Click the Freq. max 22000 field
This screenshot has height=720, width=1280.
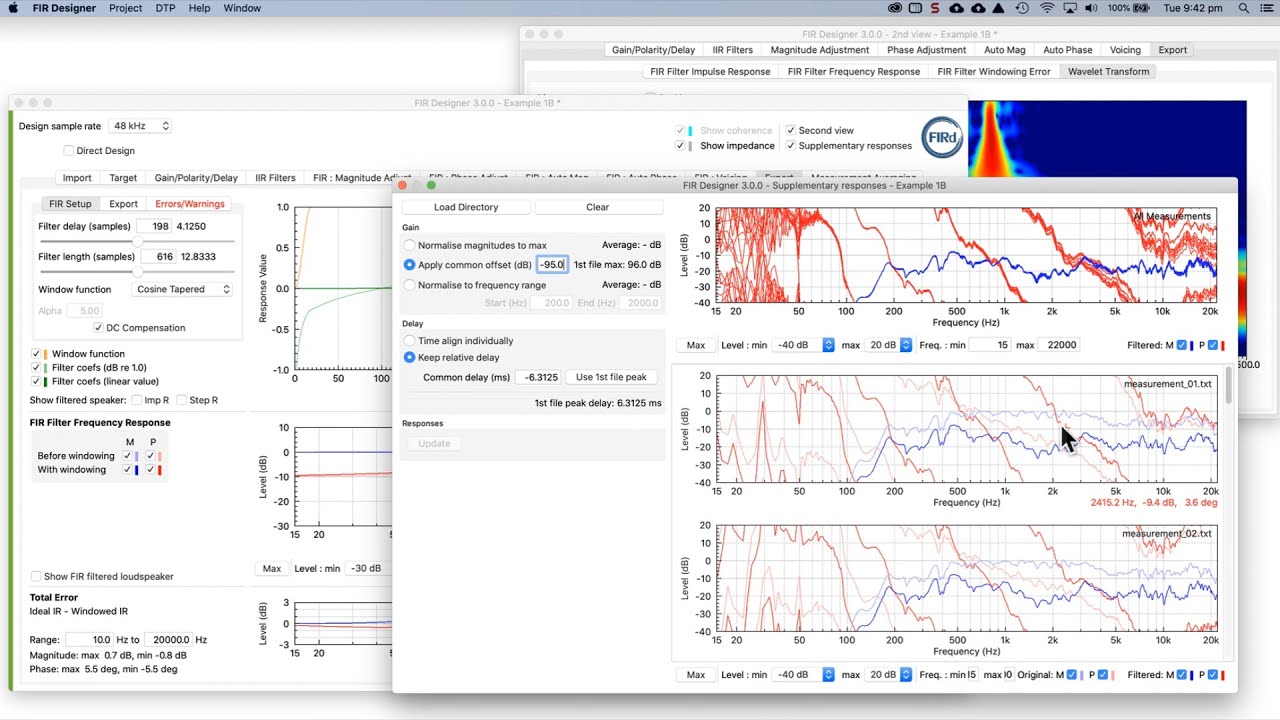coord(1061,345)
